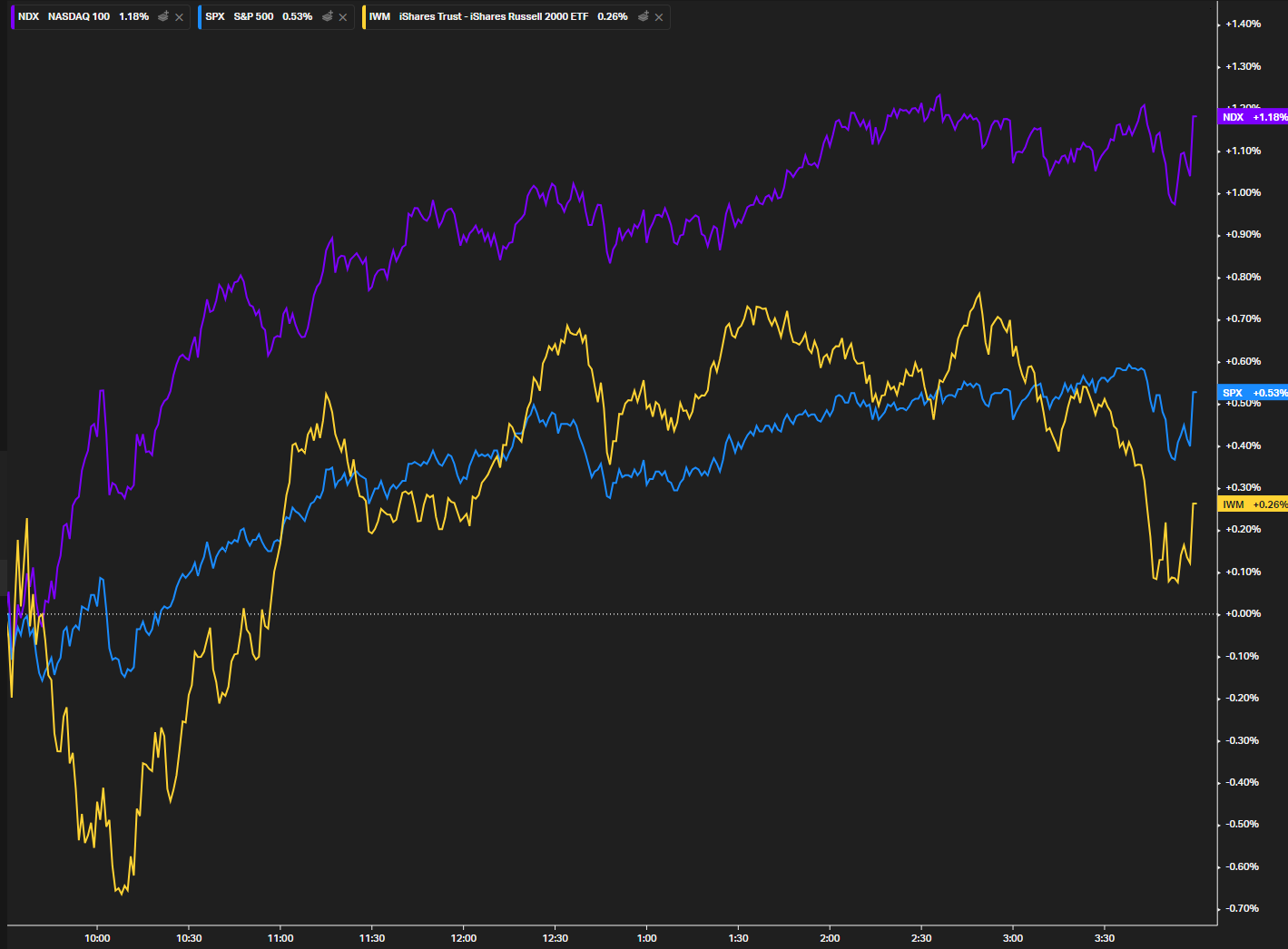Click the +1.40% label on percent axis
1288x949 pixels.
point(1243,24)
